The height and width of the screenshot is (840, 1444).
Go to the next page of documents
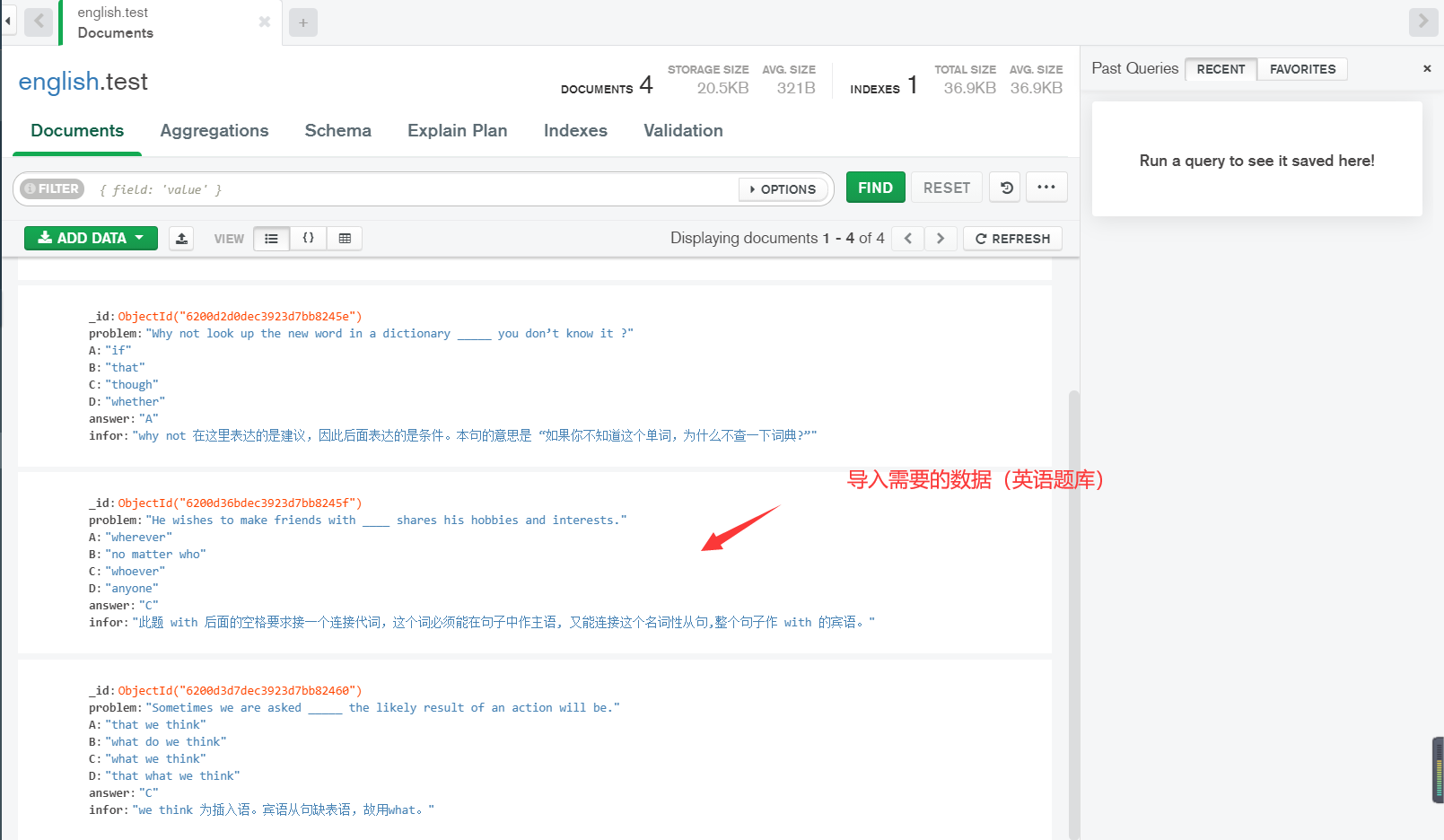[941, 238]
